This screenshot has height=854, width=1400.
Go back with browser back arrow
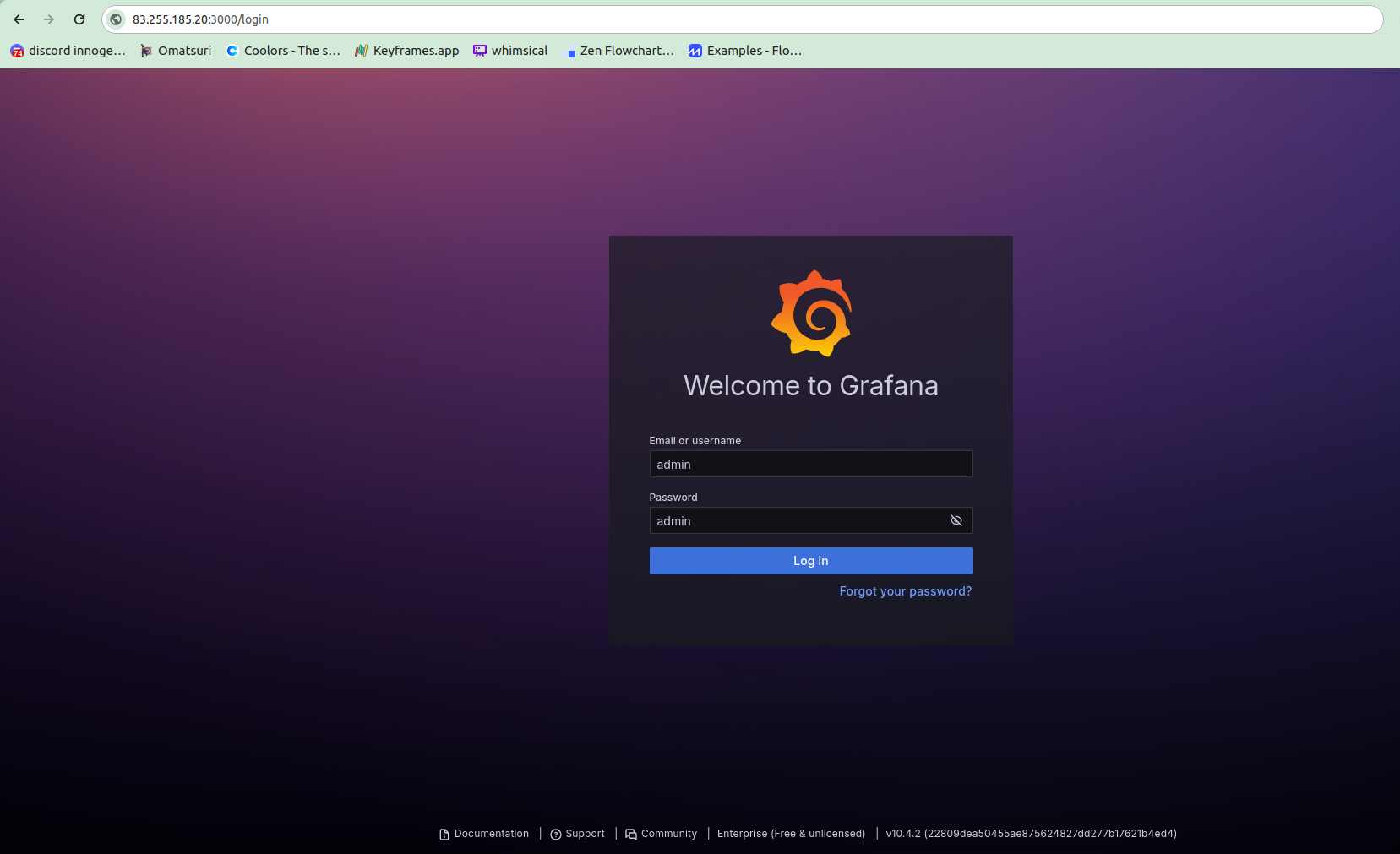19,19
